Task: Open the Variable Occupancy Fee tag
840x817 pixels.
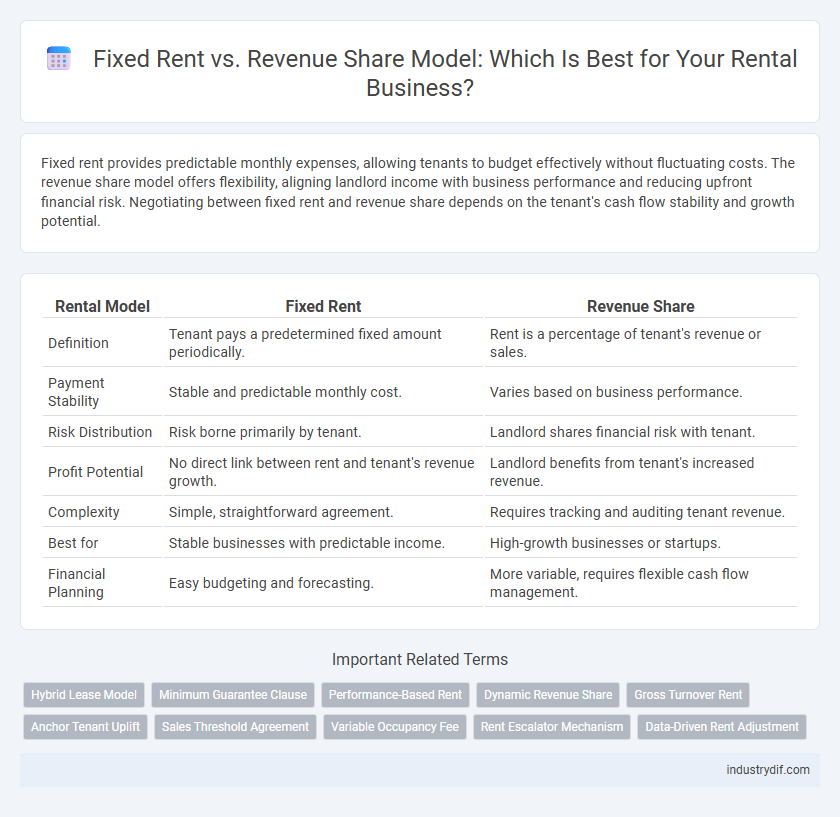Action: [395, 727]
